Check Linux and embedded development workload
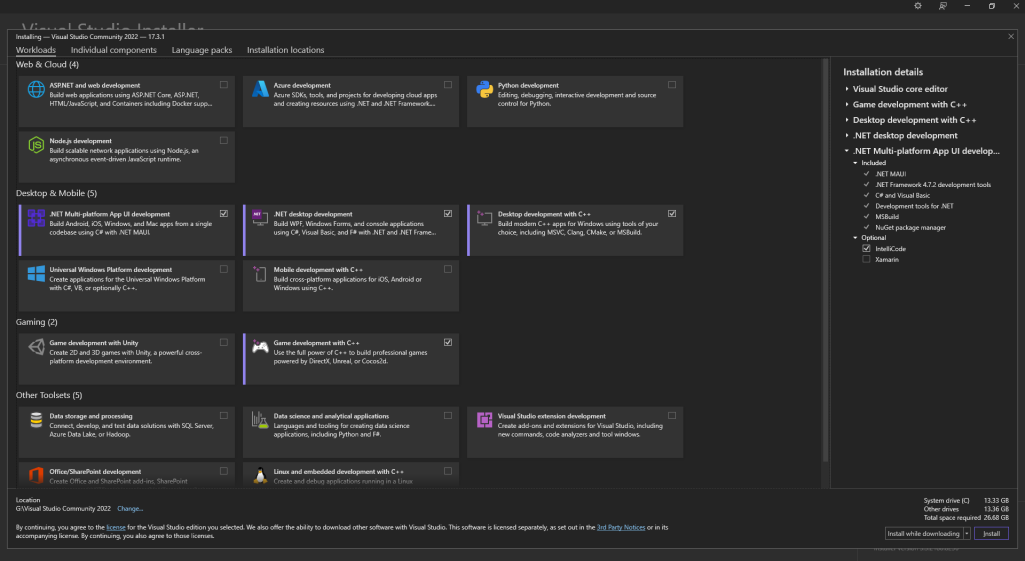The height and width of the screenshot is (561, 1025). [448, 471]
